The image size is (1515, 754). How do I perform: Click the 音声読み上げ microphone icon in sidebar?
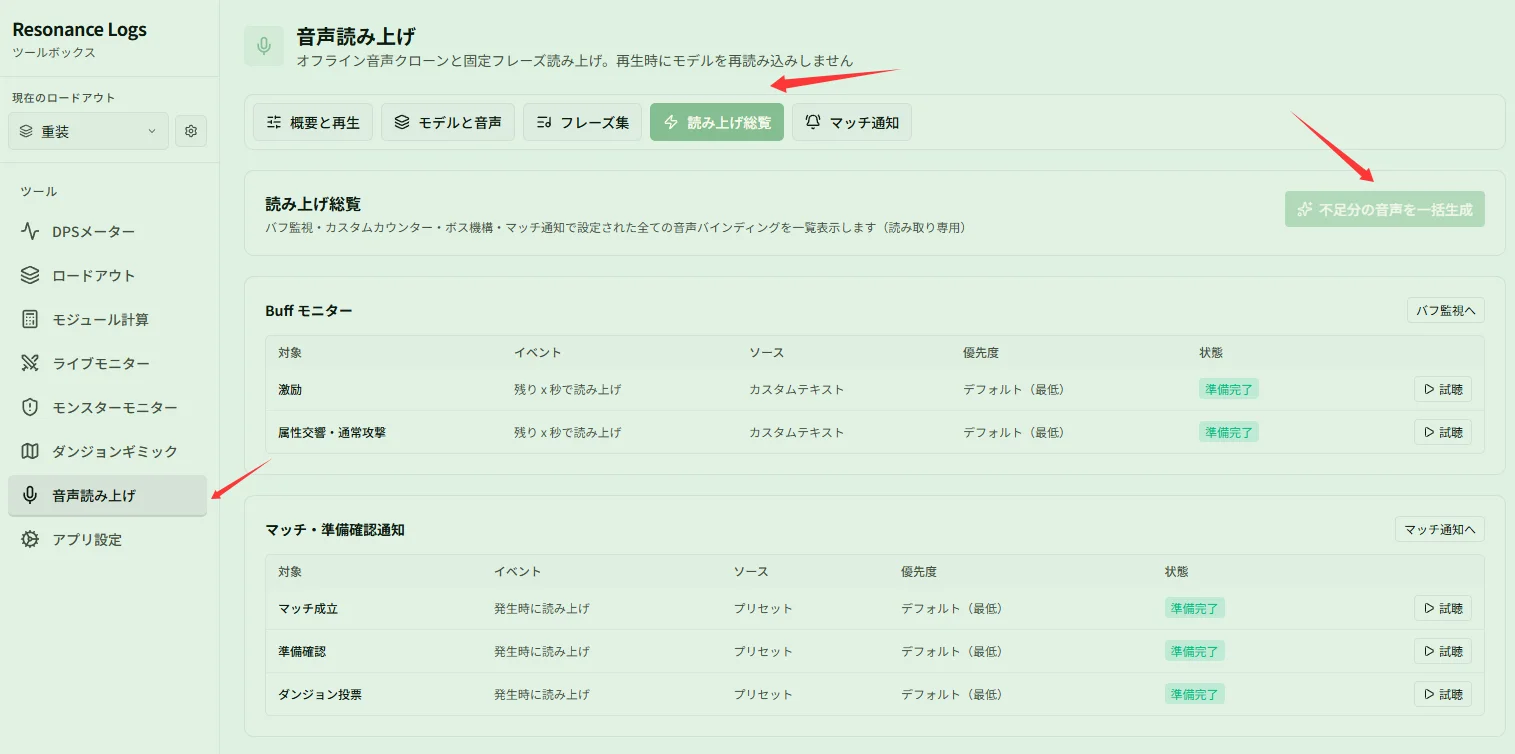pyautogui.click(x=30, y=496)
